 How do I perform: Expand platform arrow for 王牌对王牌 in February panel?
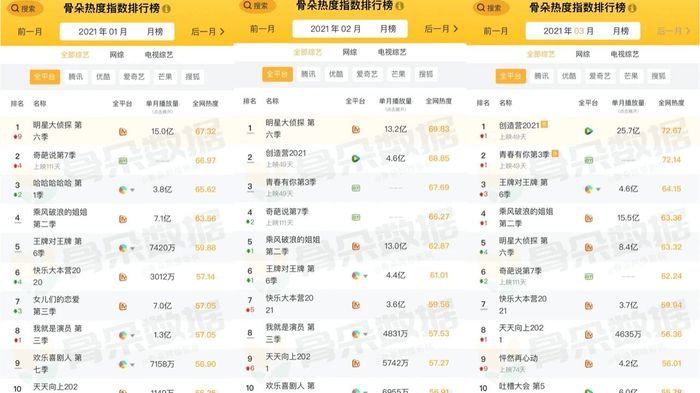(365, 276)
